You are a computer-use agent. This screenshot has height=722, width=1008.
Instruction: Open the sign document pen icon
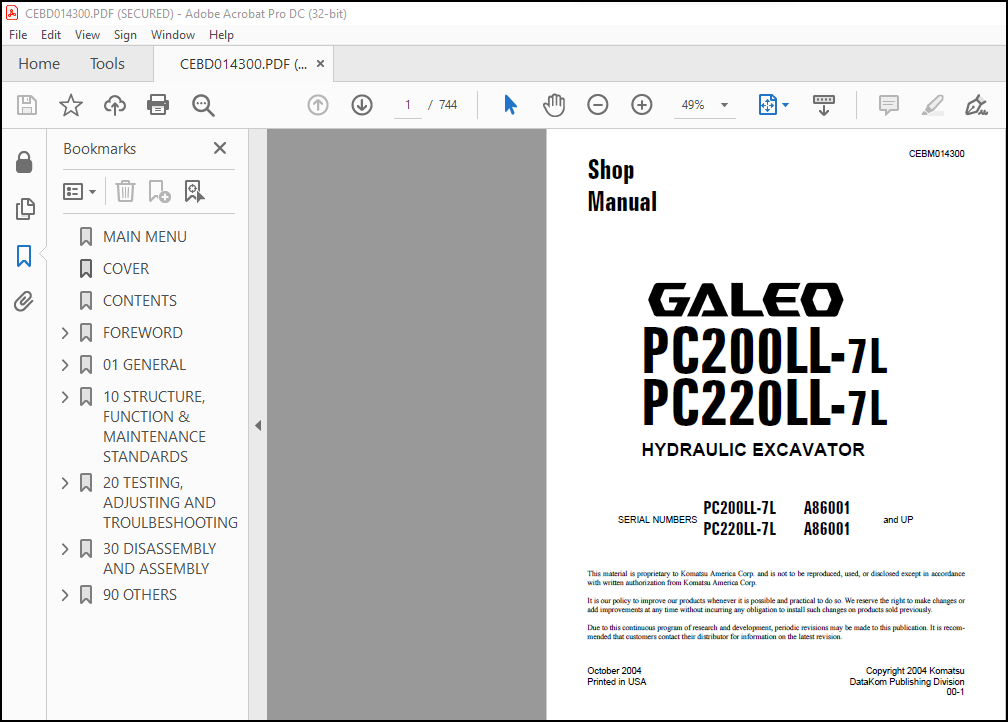[x=976, y=105]
